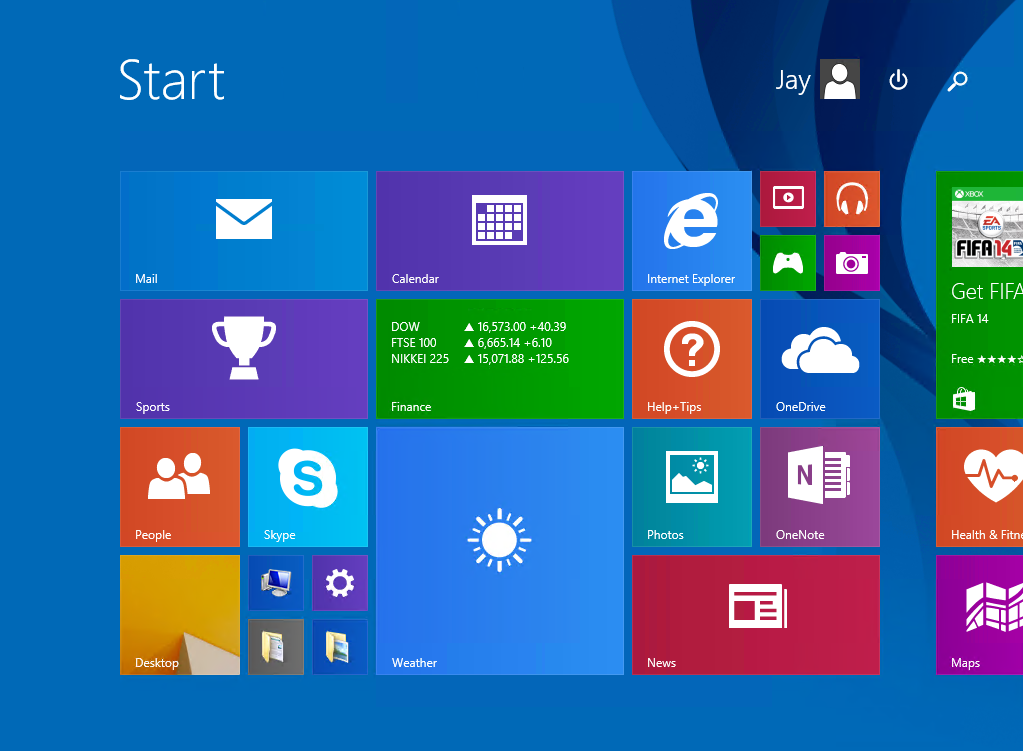
Task: Launch OneDrive cloud tile
Action: pos(819,359)
